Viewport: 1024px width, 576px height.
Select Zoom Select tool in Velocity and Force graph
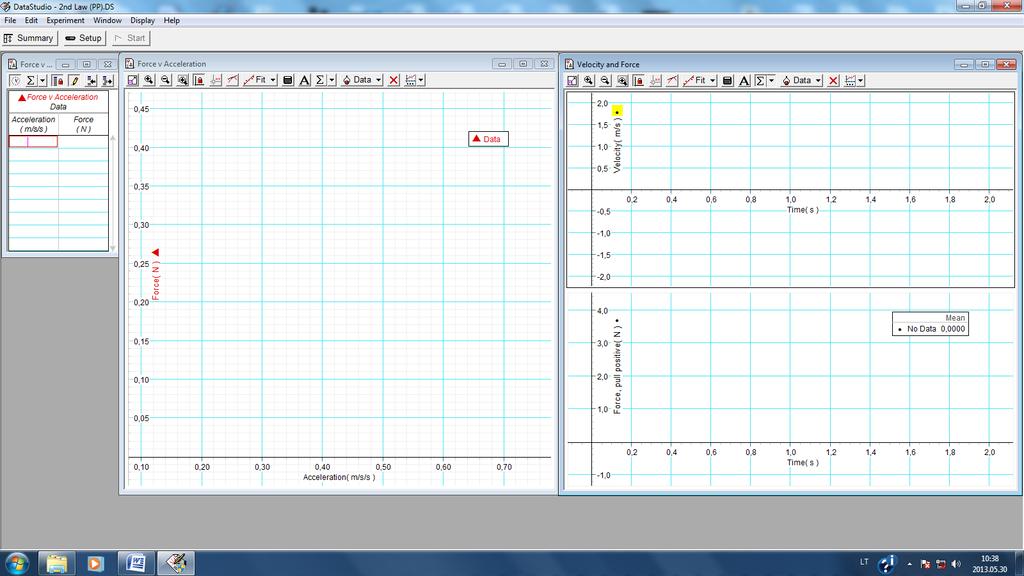pyautogui.click(x=622, y=80)
